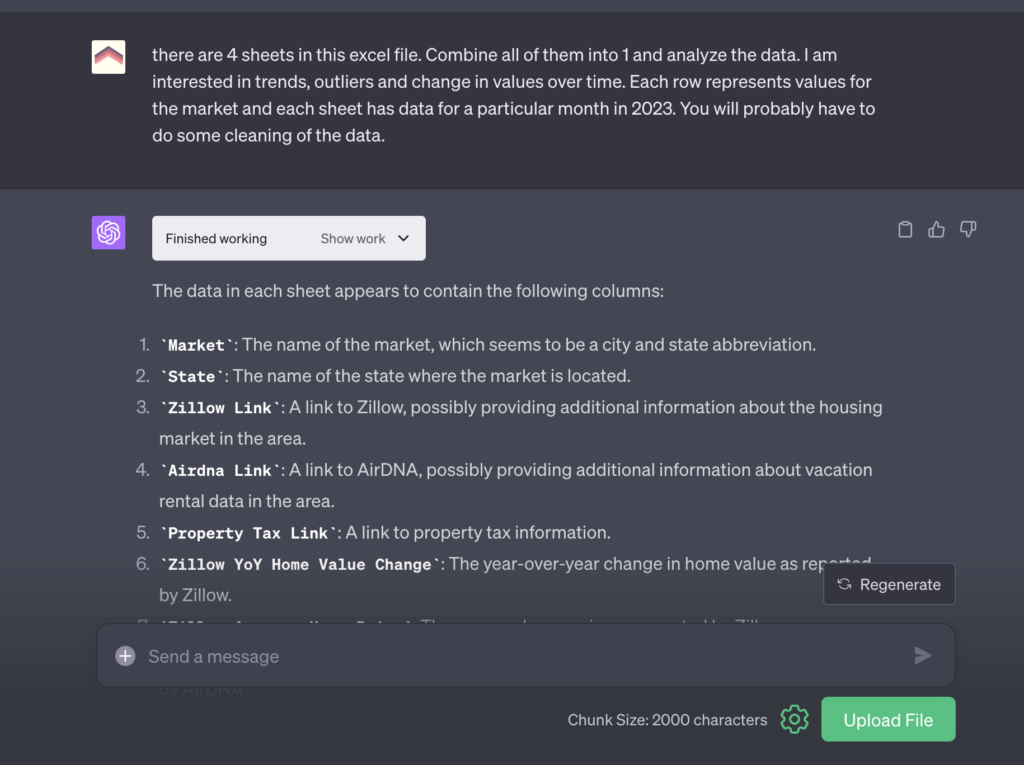1024x765 pixels.
Task: Copy the response with the clipboard icon
Action: pos(905,230)
